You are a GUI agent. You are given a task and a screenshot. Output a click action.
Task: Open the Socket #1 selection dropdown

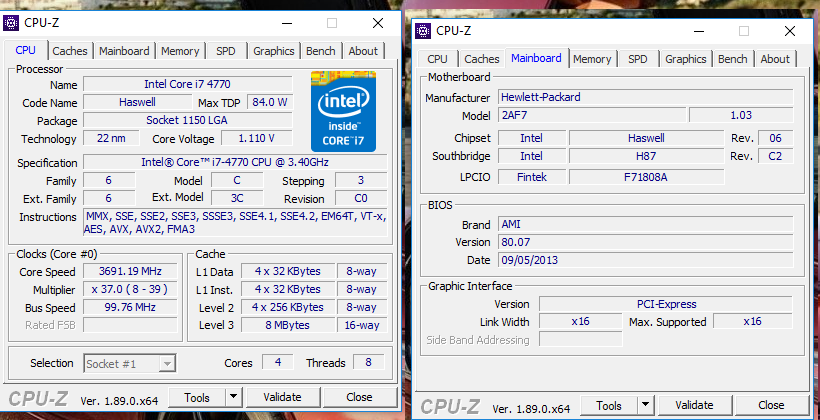click(130, 364)
